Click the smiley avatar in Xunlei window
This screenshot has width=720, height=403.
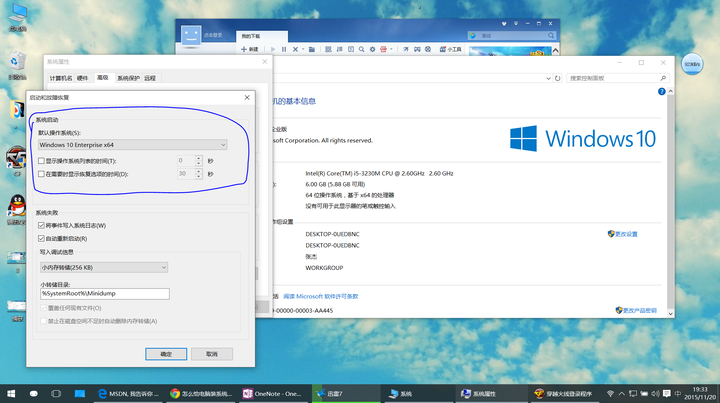[x=191, y=35]
